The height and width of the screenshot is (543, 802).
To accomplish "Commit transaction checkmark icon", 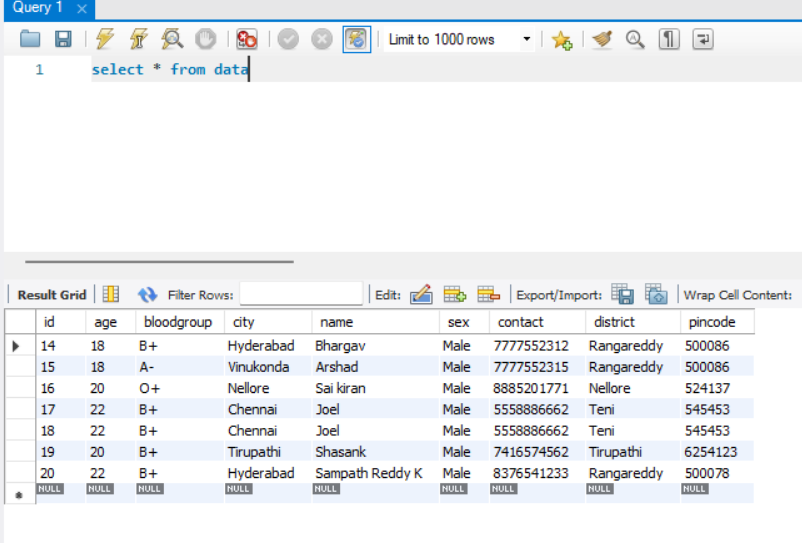I will (x=288, y=39).
